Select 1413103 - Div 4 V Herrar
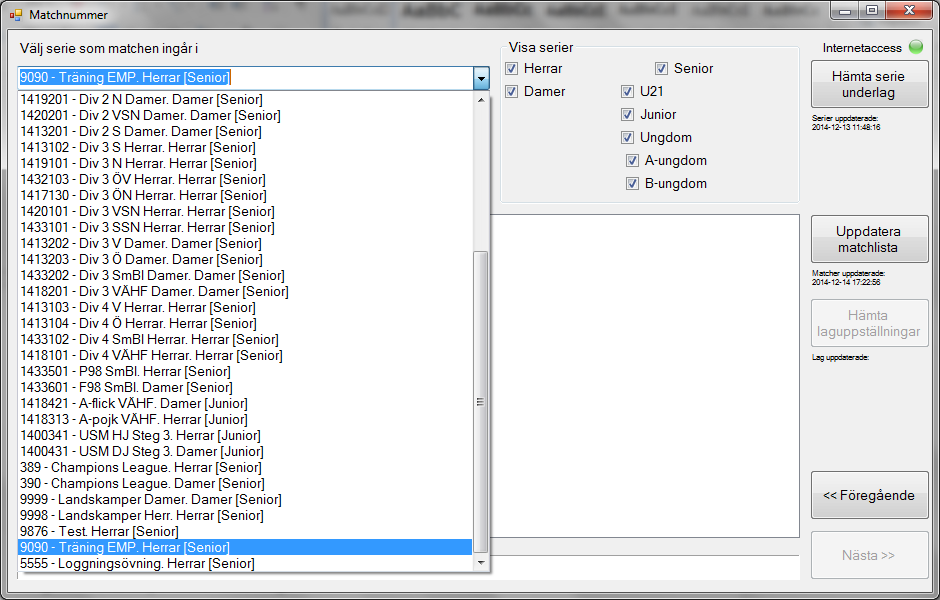The image size is (940, 600). click(245, 307)
